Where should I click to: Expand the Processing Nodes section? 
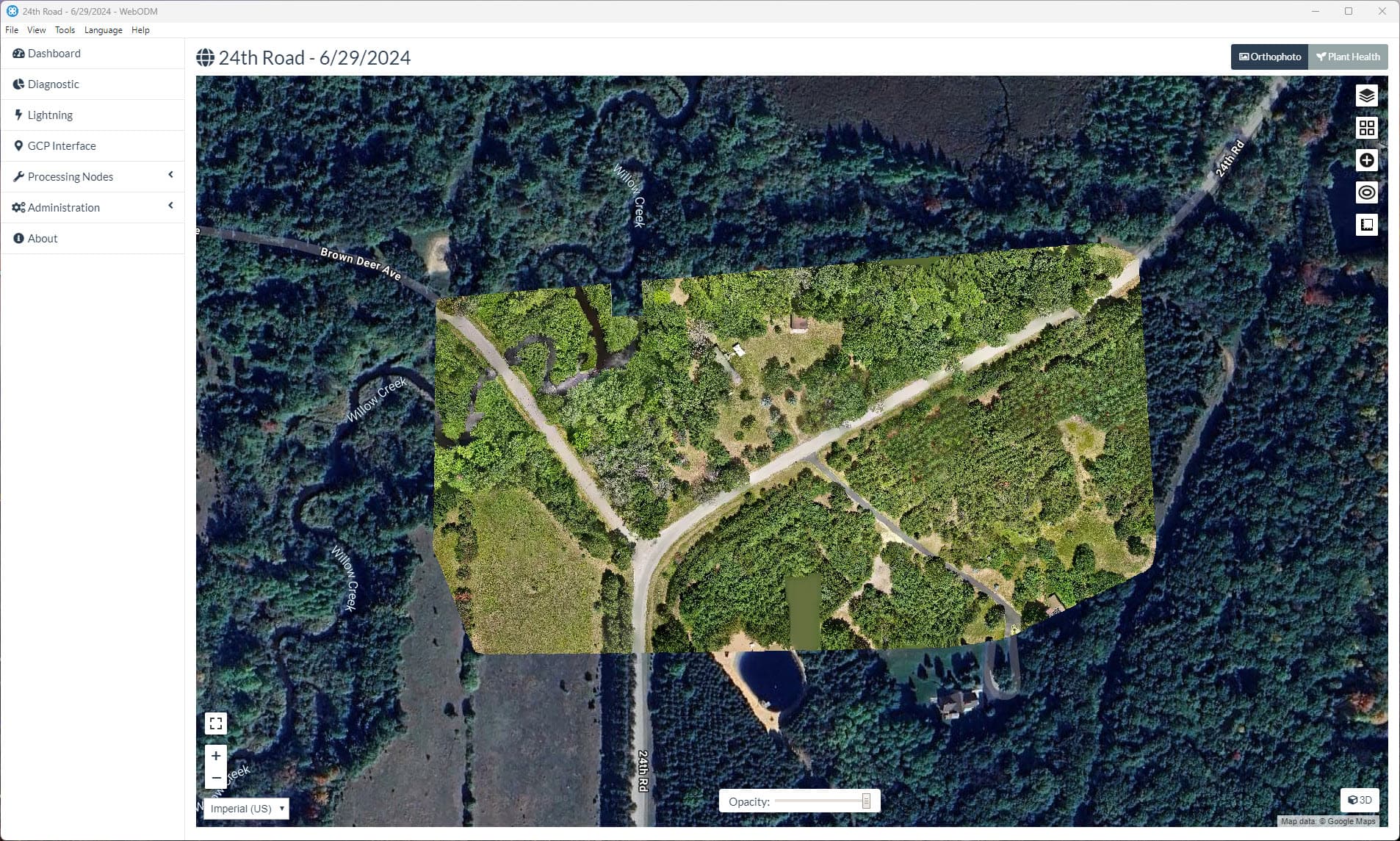point(70,176)
